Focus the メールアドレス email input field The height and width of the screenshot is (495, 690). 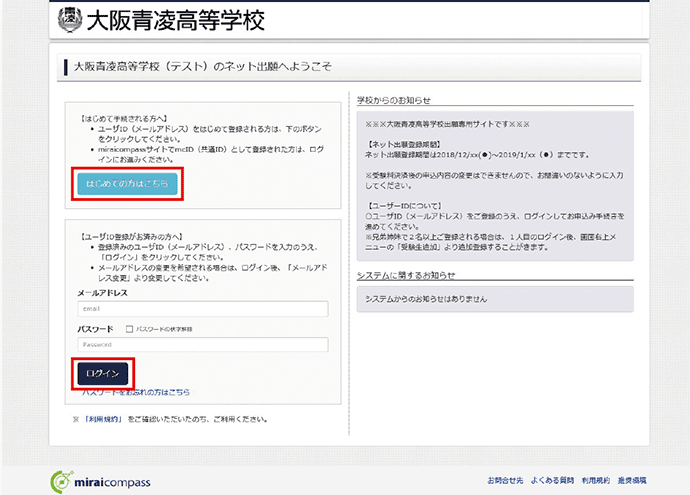click(x=203, y=309)
